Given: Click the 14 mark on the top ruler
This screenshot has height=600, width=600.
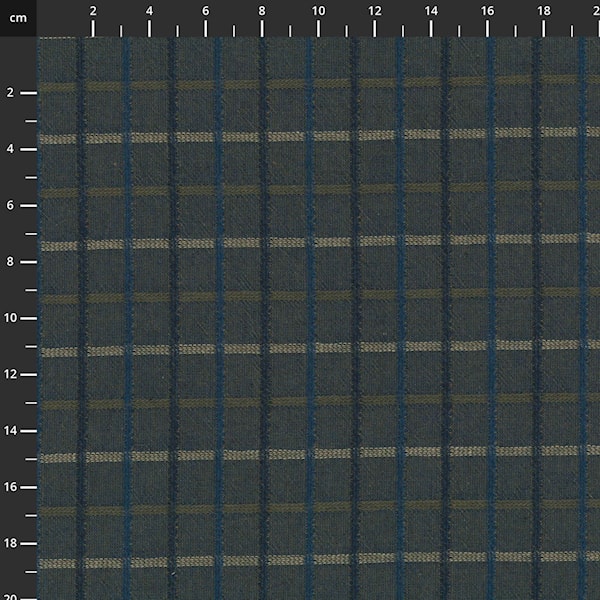Looking at the screenshot, I should 430,11.
